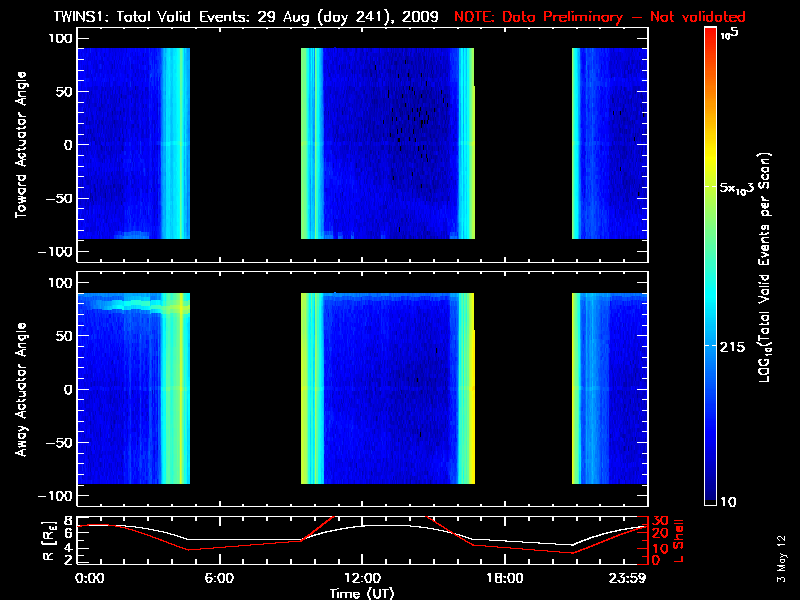Screen dimensions: 800x600
Task: Click the red 'L Shell' axis label
Action: point(678,541)
